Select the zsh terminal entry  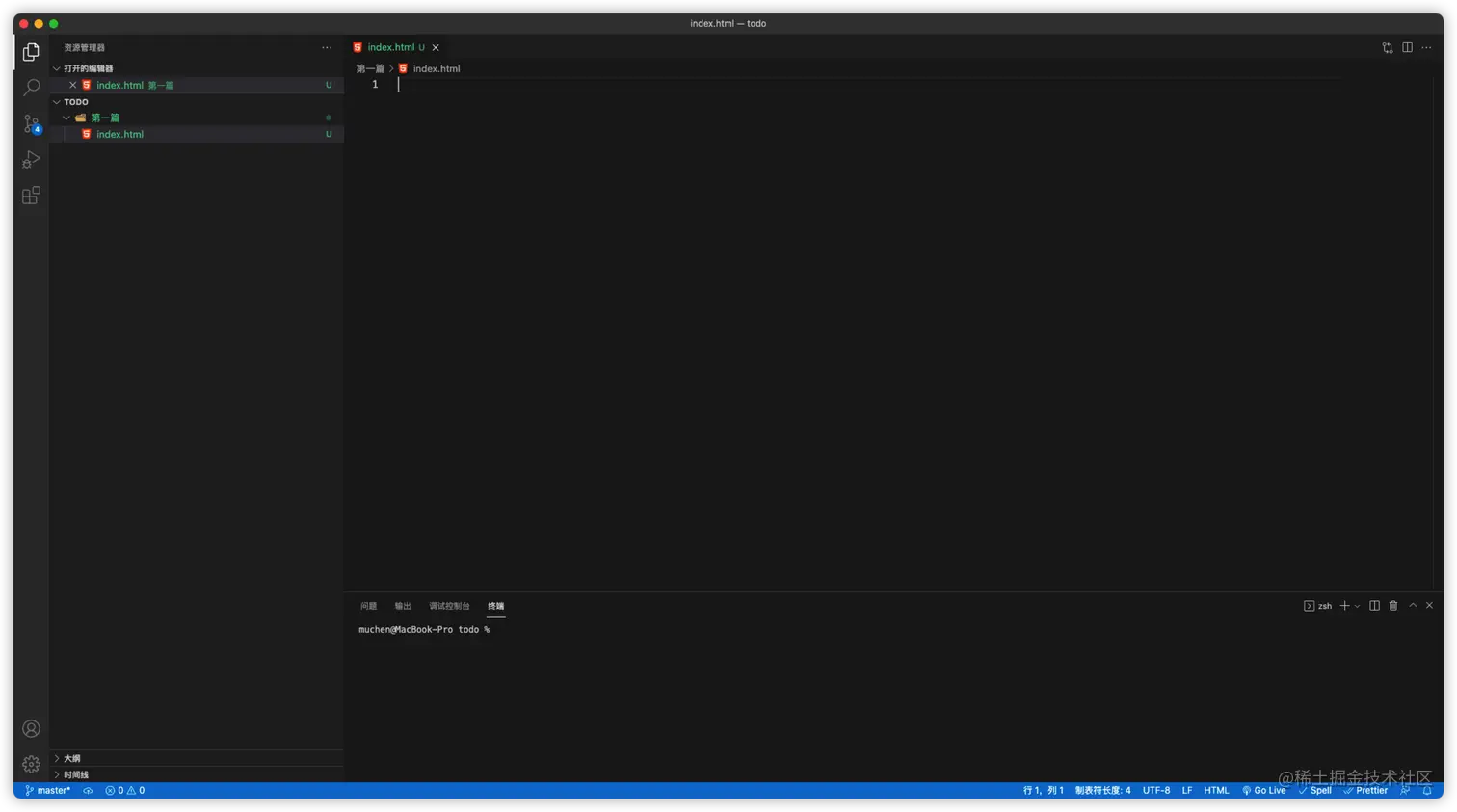tap(1317, 606)
